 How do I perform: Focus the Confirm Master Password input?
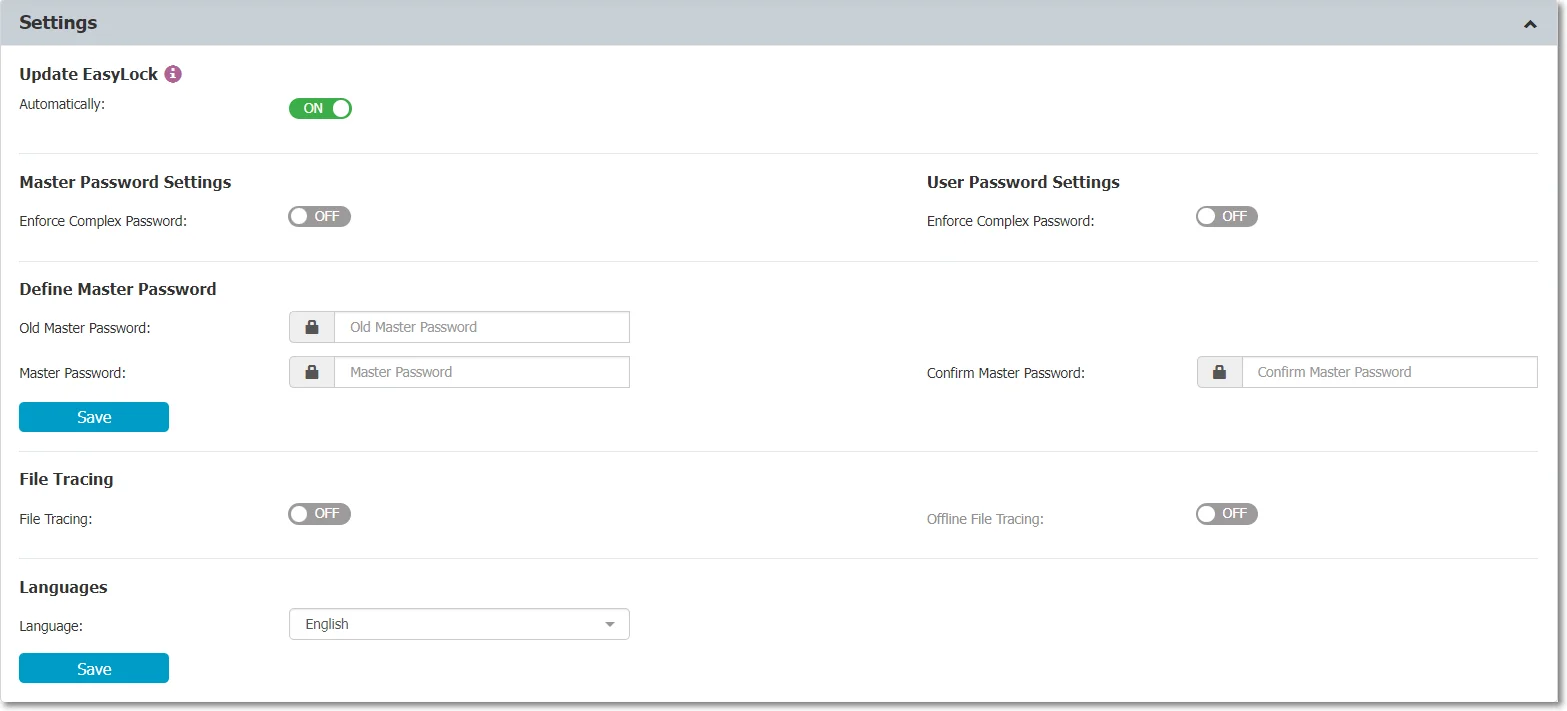[x=1390, y=372]
